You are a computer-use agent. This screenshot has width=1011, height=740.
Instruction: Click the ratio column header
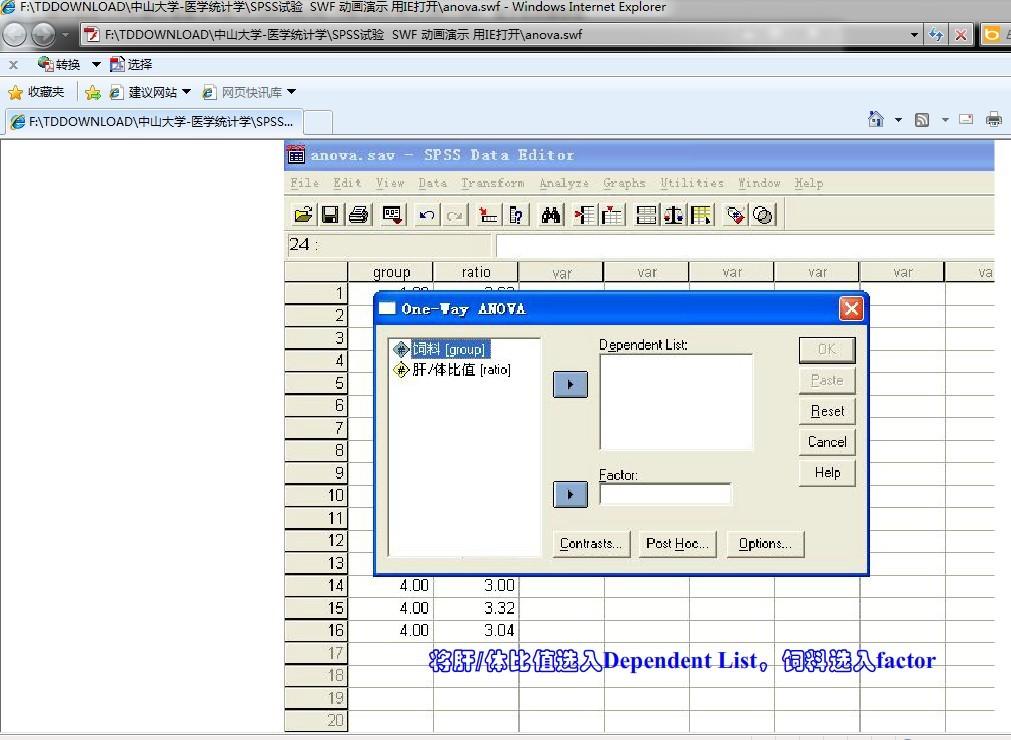point(476,272)
